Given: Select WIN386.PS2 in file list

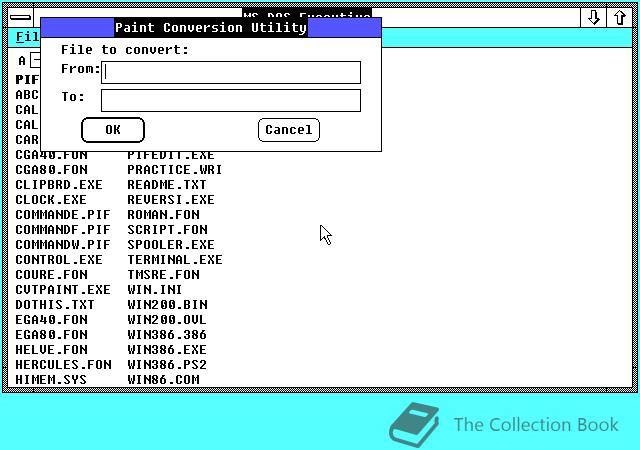Looking at the screenshot, I should pos(167,365).
